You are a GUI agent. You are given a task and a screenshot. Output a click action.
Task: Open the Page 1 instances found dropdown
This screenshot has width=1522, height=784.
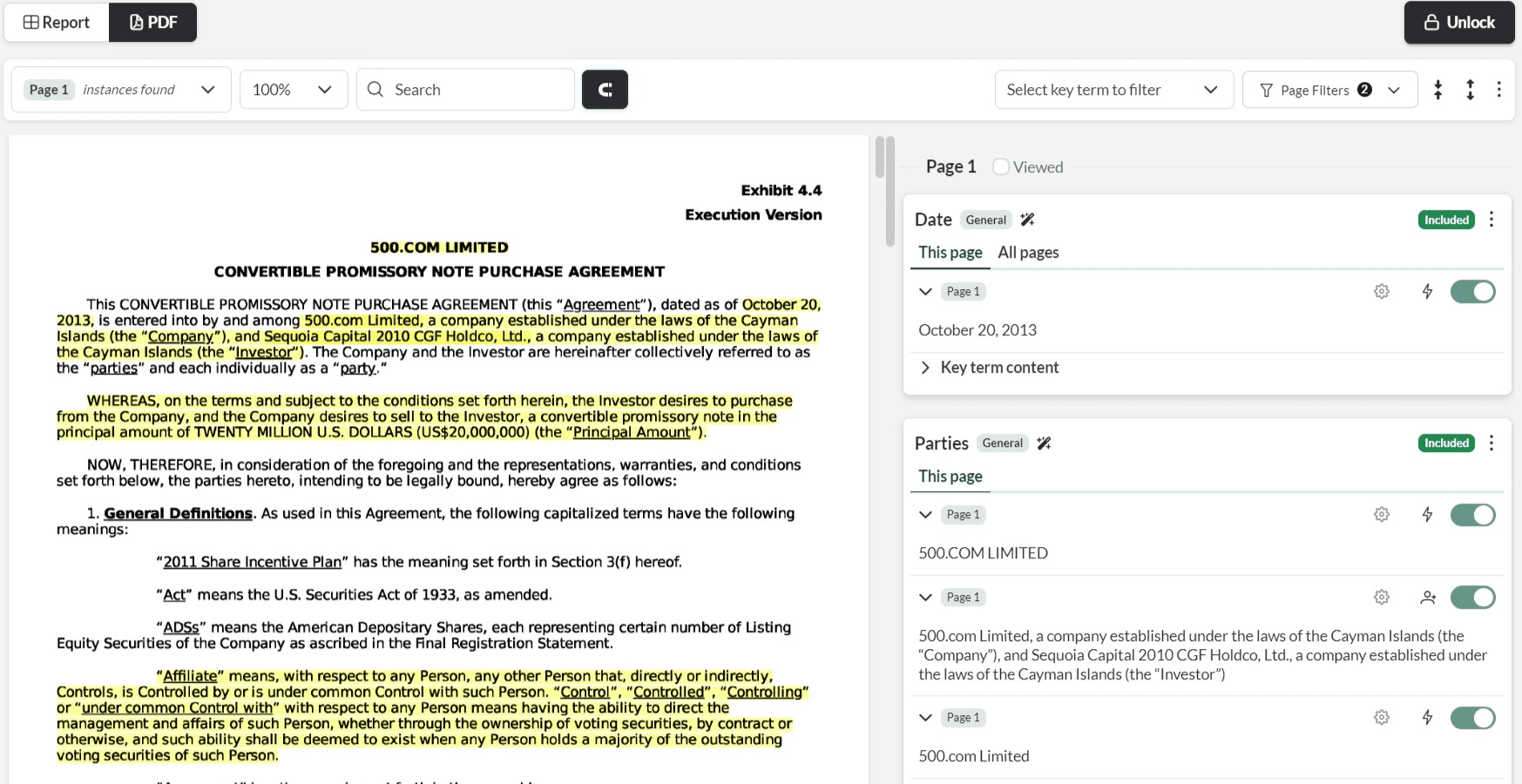pyautogui.click(x=121, y=90)
